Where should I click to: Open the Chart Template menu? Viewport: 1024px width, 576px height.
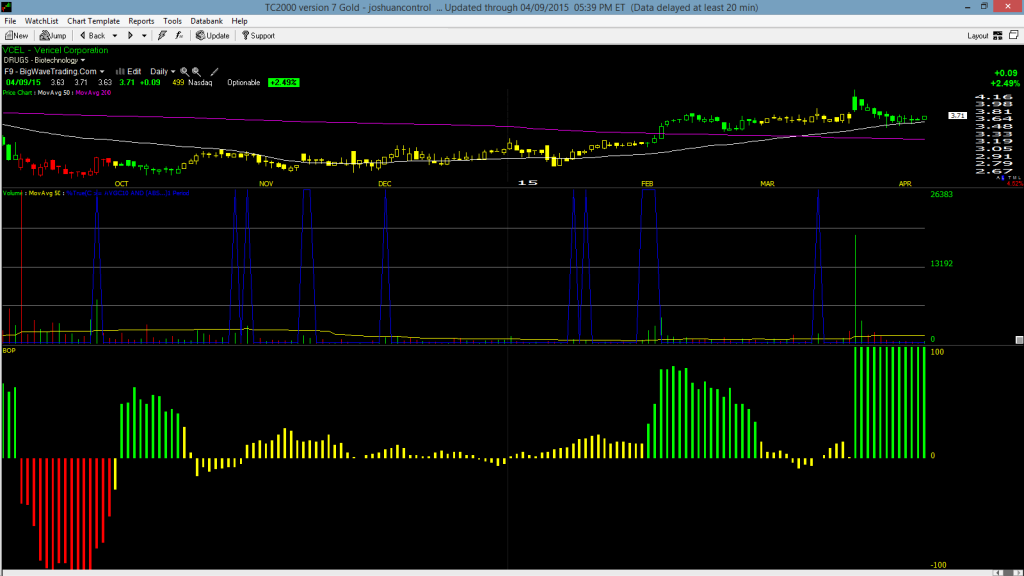(93, 21)
